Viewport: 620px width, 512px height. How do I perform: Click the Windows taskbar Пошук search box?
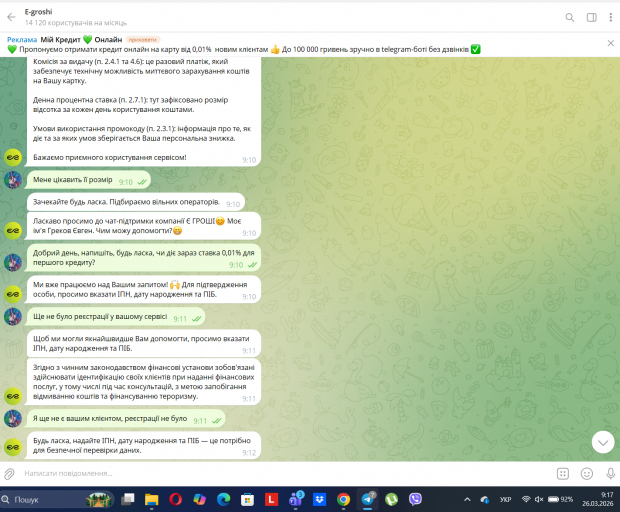(x=57, y=499)
